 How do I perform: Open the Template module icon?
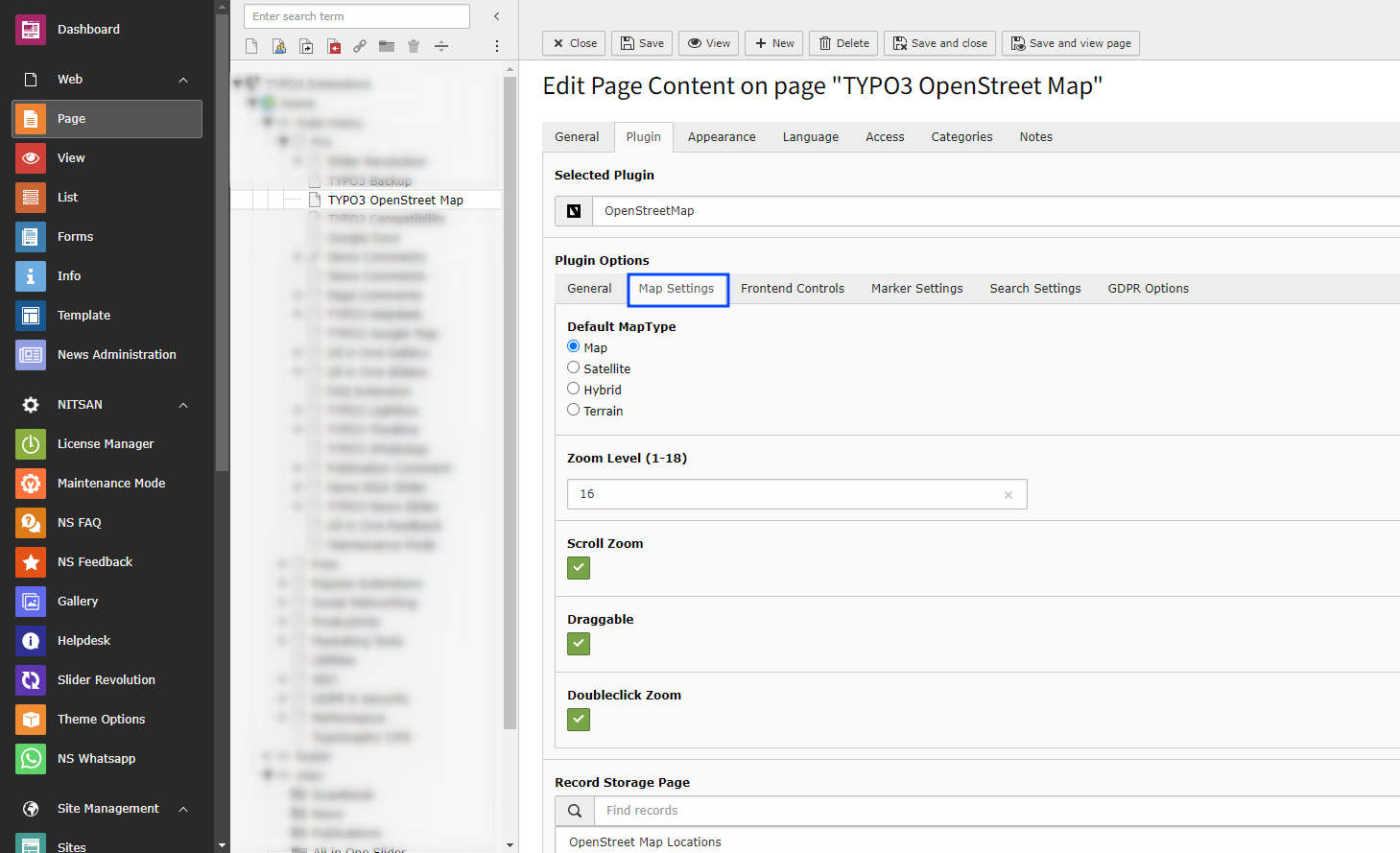[x=31, y=316]
